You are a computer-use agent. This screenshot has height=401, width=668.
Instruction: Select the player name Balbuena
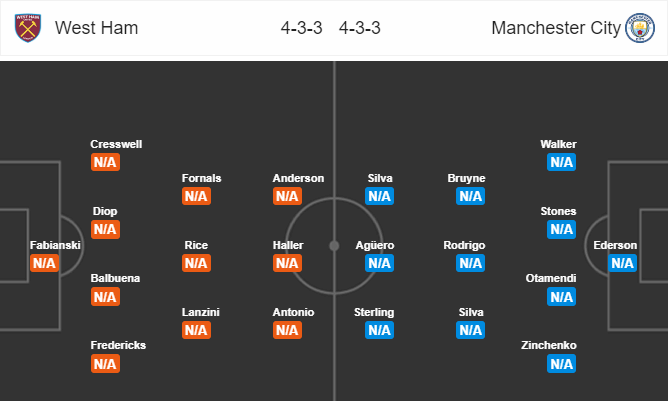coord(116,278)
